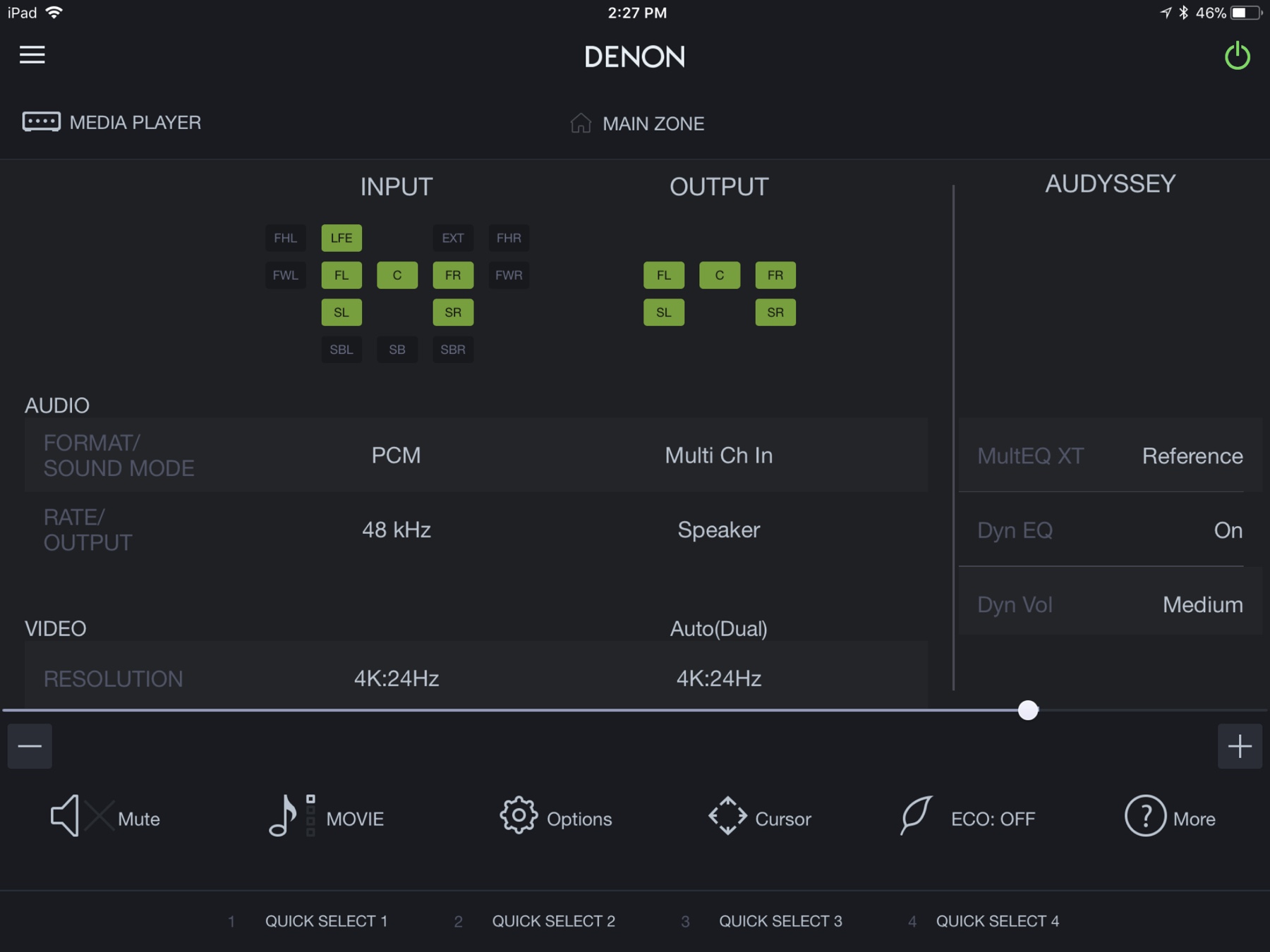Tap the C channel under OUTPUT
Screen dimensions: 1270x952
pyautogui.click(x=720, y=275)
